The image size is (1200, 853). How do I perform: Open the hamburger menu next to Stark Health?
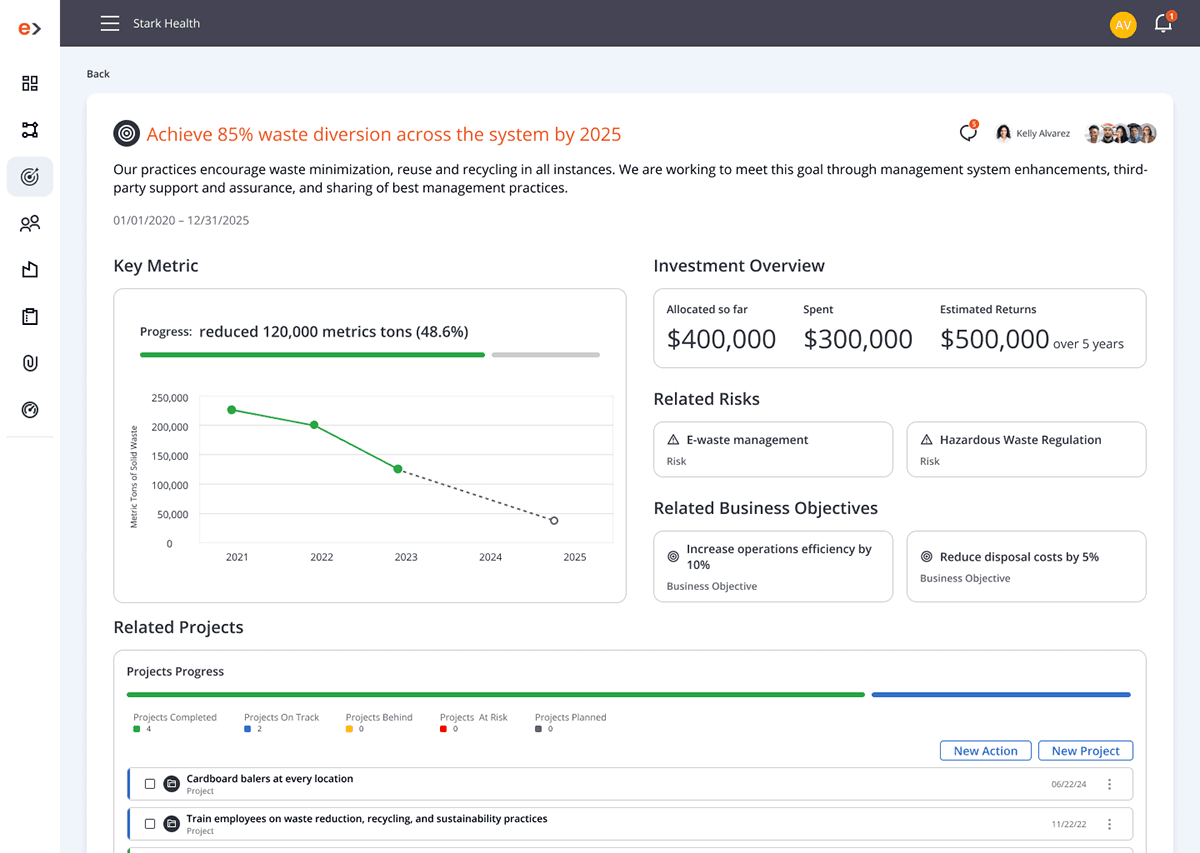110,23
